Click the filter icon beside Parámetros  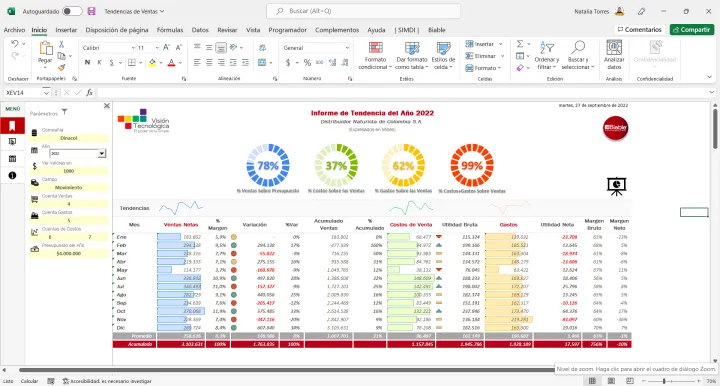65,112
